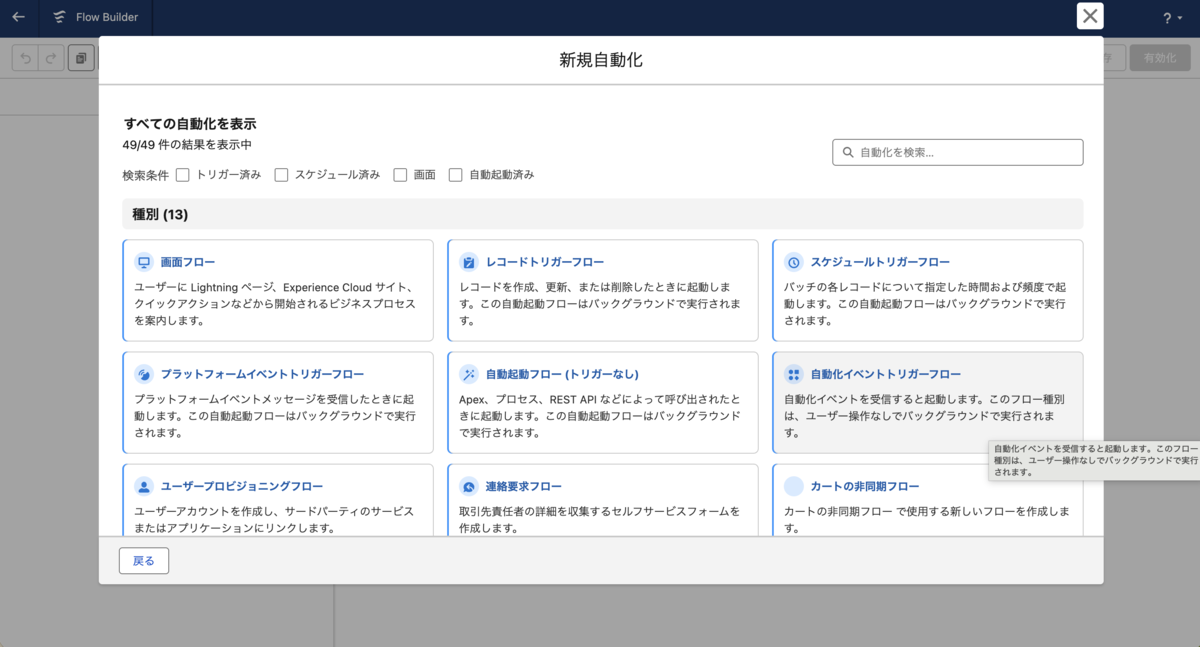Click the 新規自動化 dialog title
Viewport: 1200px width, 647px height.
pyautogui.click(x=601, y=61)
